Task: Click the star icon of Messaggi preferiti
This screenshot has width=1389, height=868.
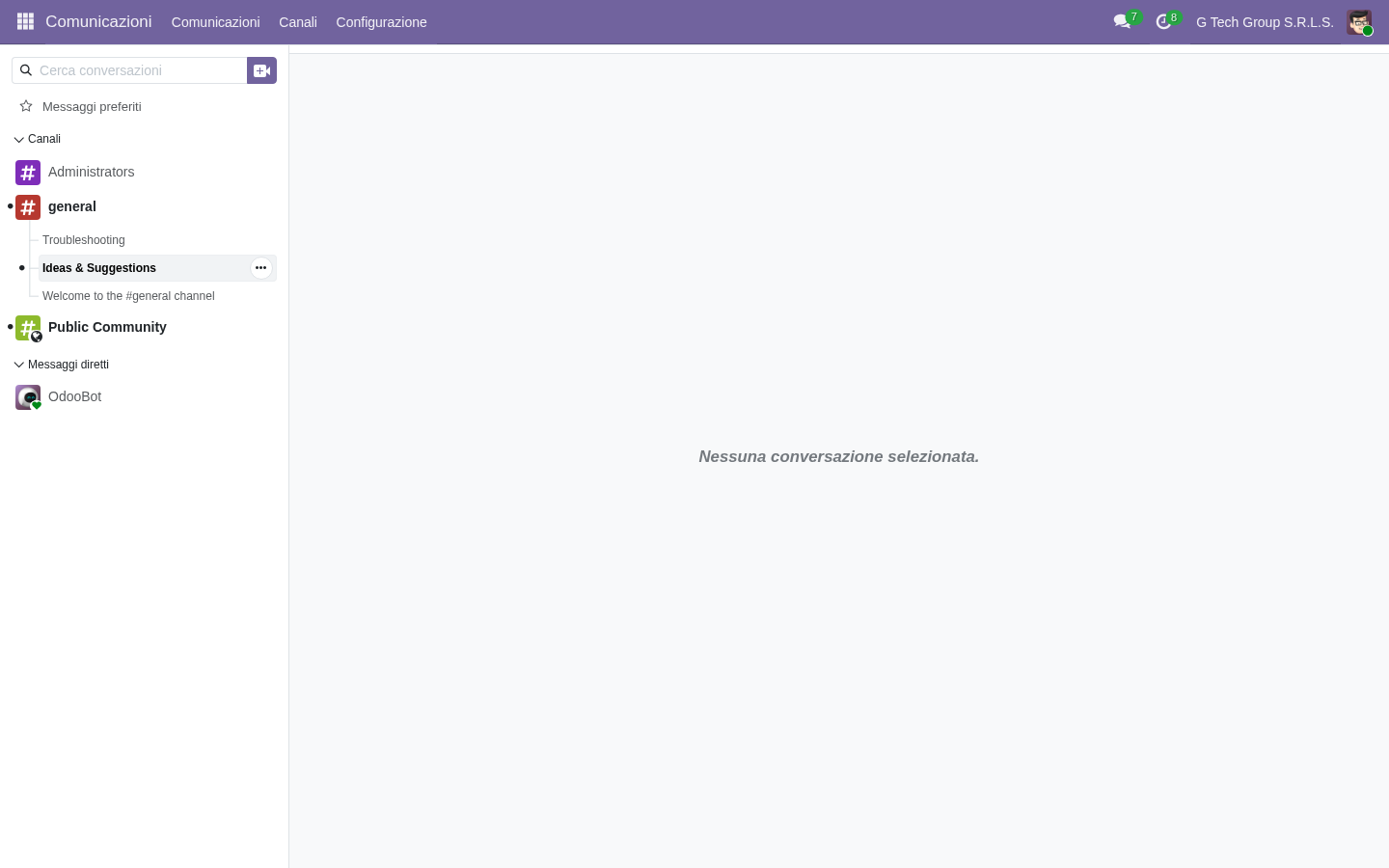Action: (x=26, y=106)
